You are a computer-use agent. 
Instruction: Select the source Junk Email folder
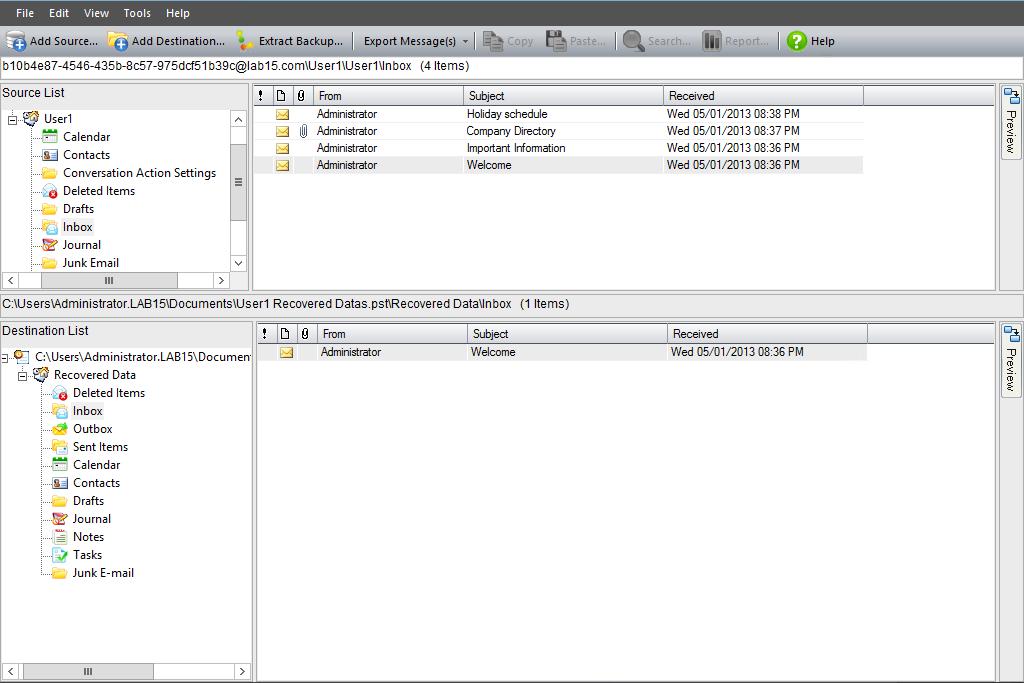(x=91, y=262)
